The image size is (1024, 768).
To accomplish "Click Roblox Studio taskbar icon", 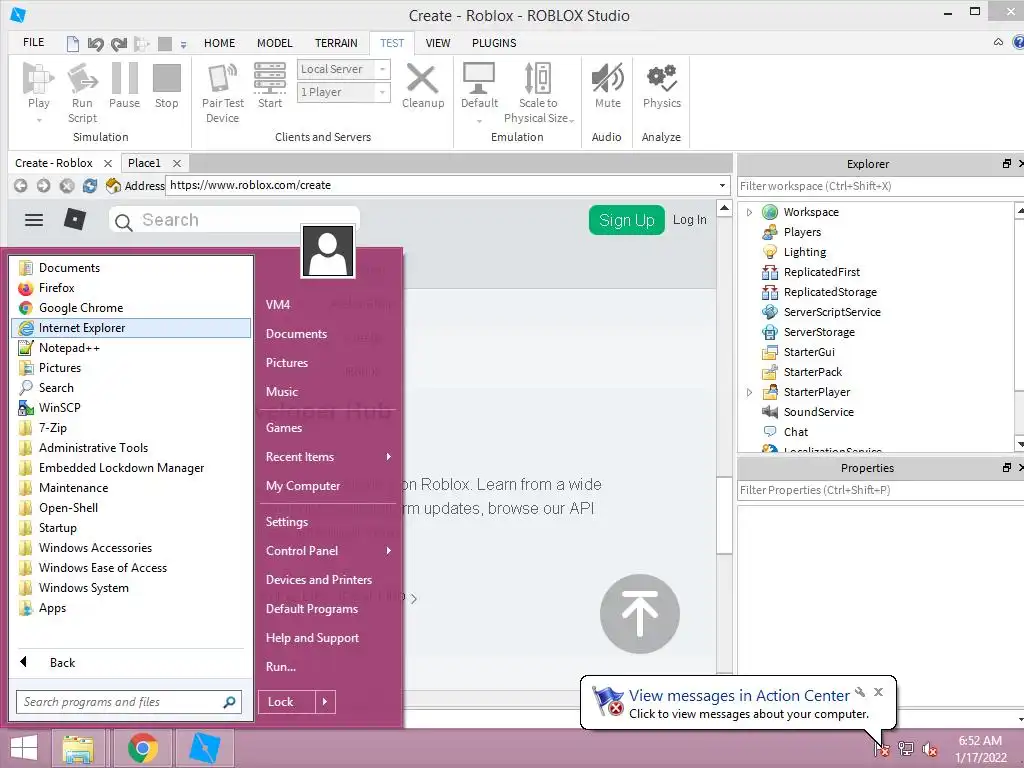I will point(204,748).
